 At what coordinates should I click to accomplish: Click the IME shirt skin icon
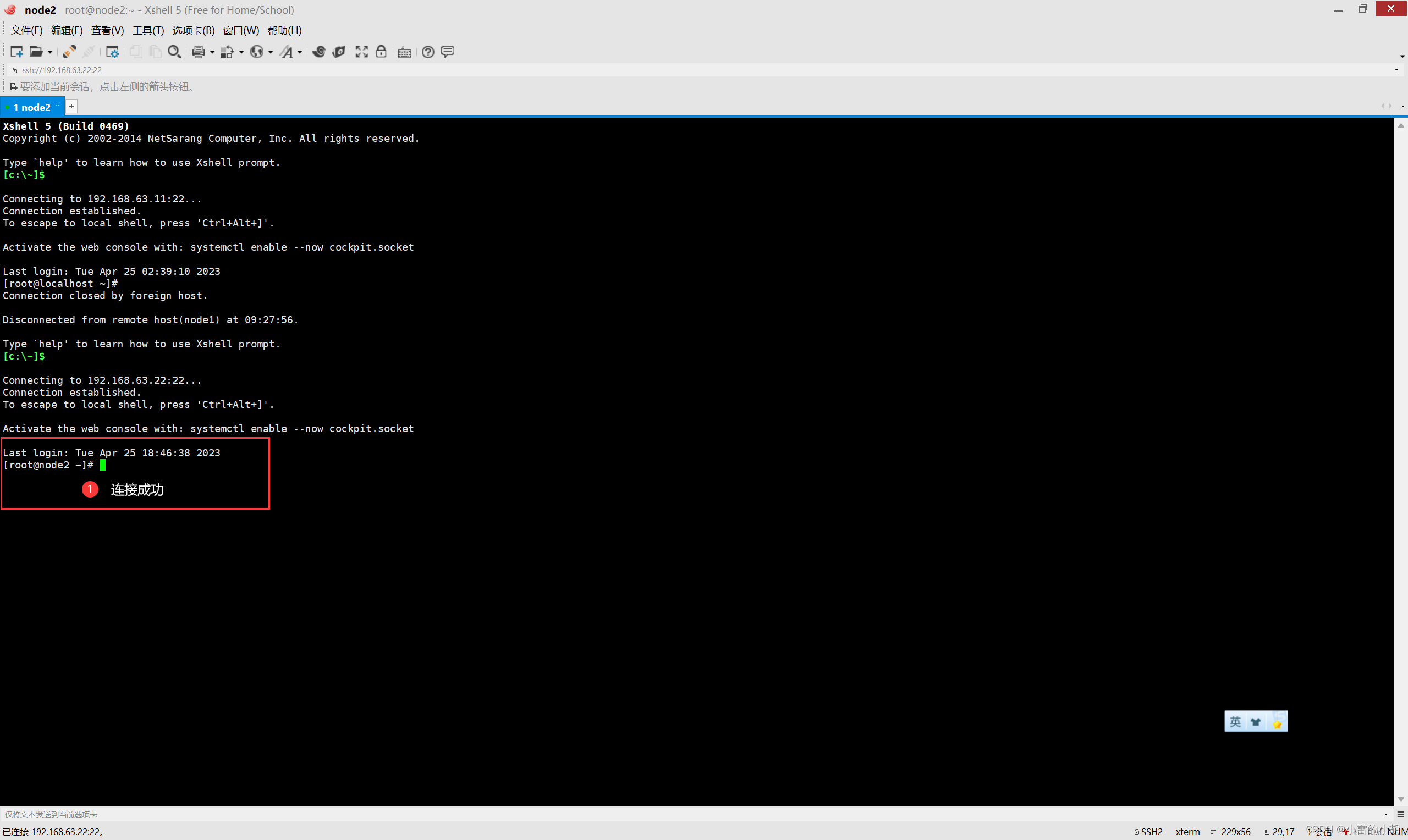pos(1256,722)
